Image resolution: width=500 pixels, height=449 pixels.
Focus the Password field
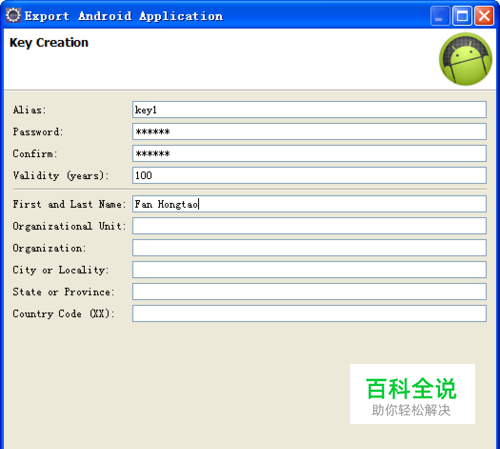point(309,132)
